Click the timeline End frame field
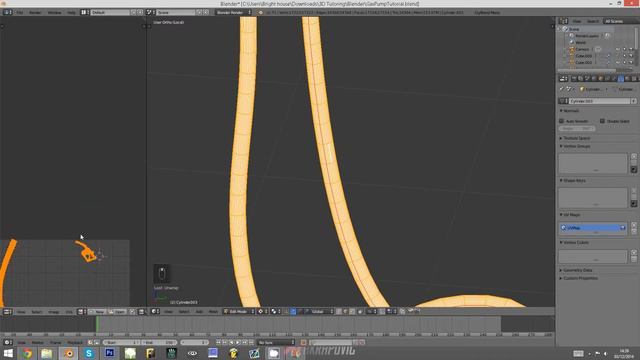Viewport: 640px width, 360px height. tap(159, 342)
